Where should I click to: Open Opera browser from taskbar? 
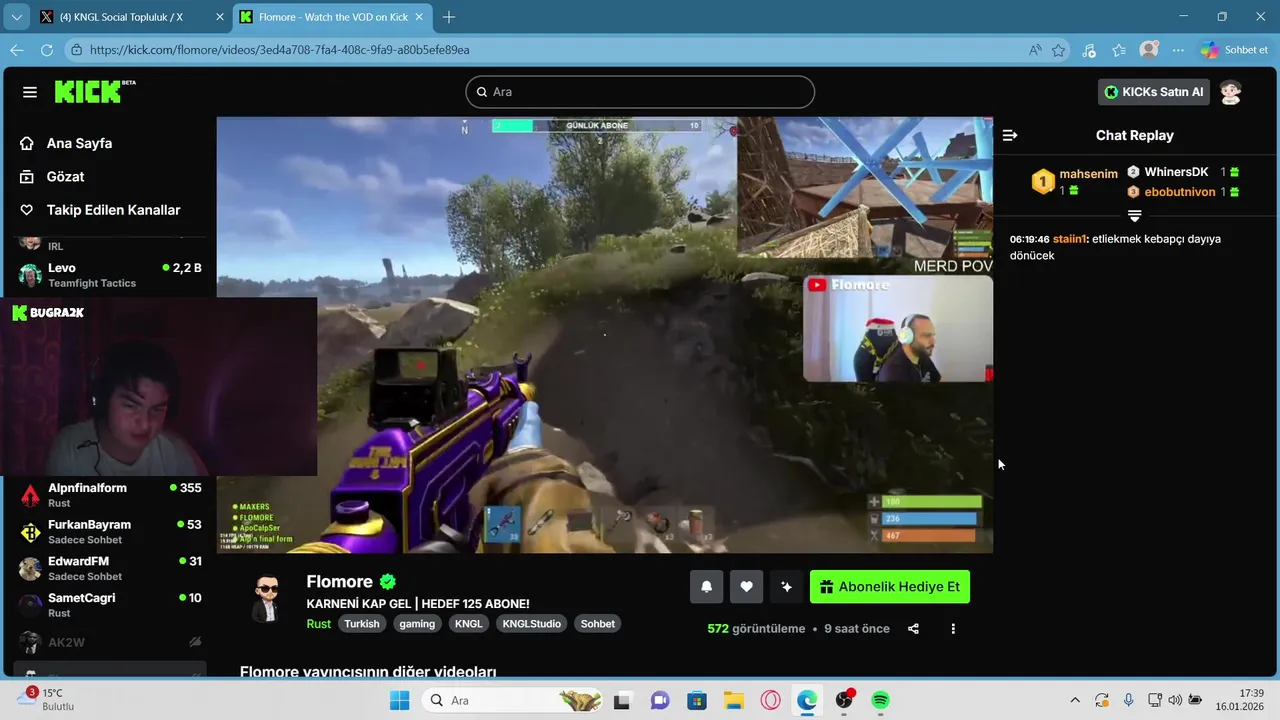(x=770, y=700)
